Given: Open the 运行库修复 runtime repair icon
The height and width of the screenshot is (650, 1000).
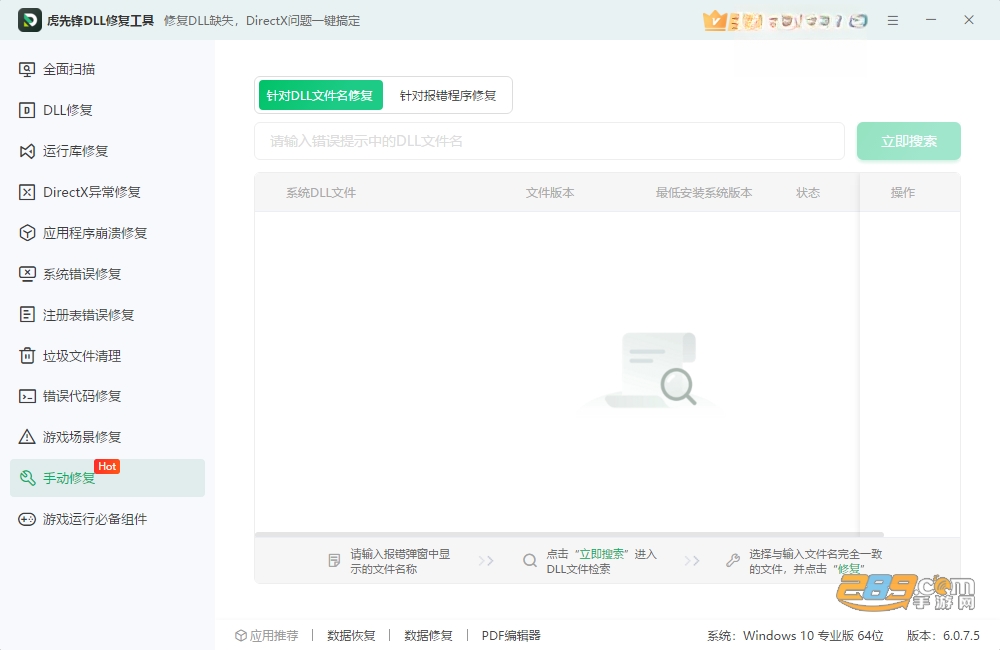Looking at the screenshot, I should [27, 151].
